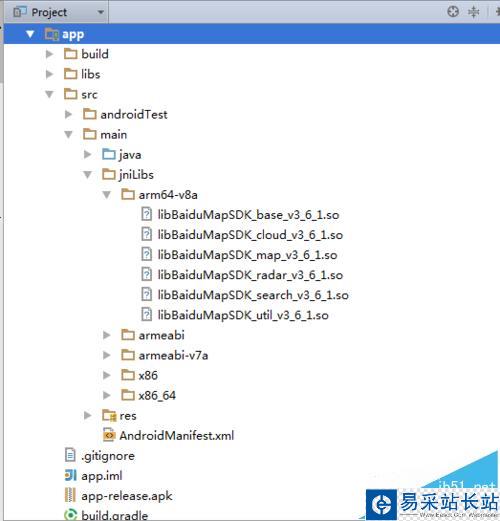Screen dimensions: 500x521
Task: Click file icon of libBaiduMapSDK_base_v3_6_1.so
Action: point(146,214)
